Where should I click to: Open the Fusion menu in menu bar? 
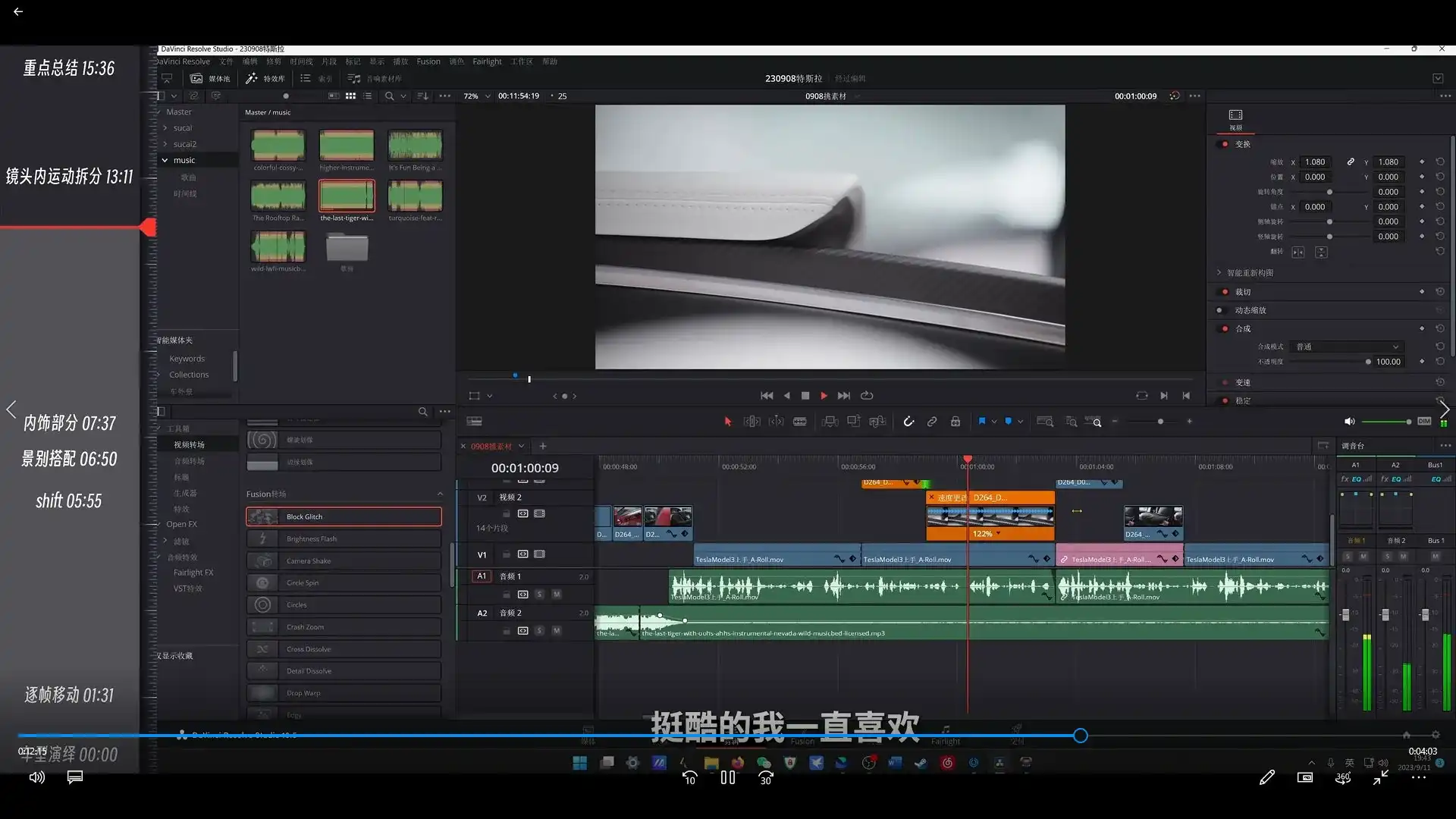(428, 61)
